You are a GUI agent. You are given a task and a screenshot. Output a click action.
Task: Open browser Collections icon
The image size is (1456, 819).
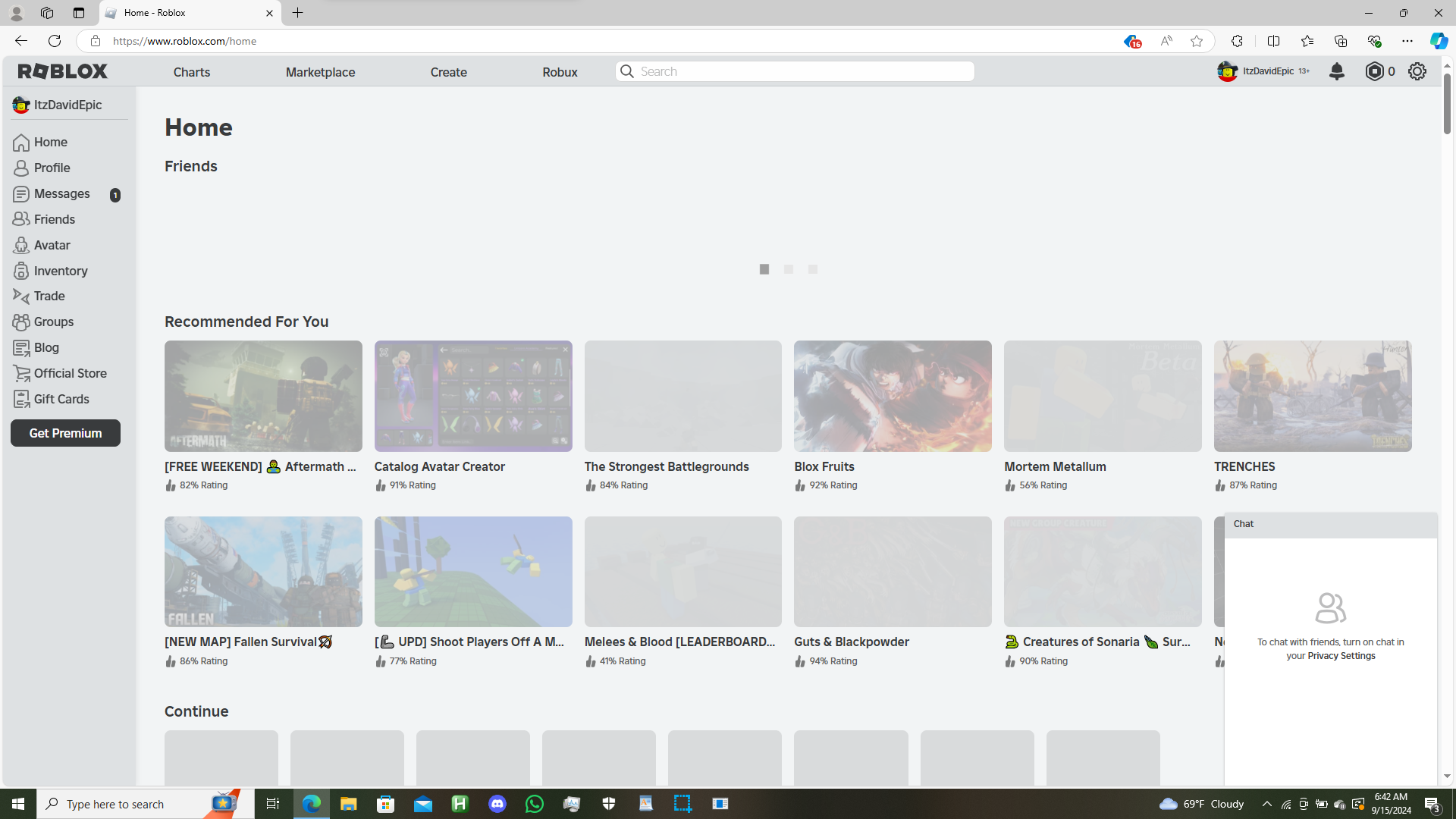pos(1341,41)
